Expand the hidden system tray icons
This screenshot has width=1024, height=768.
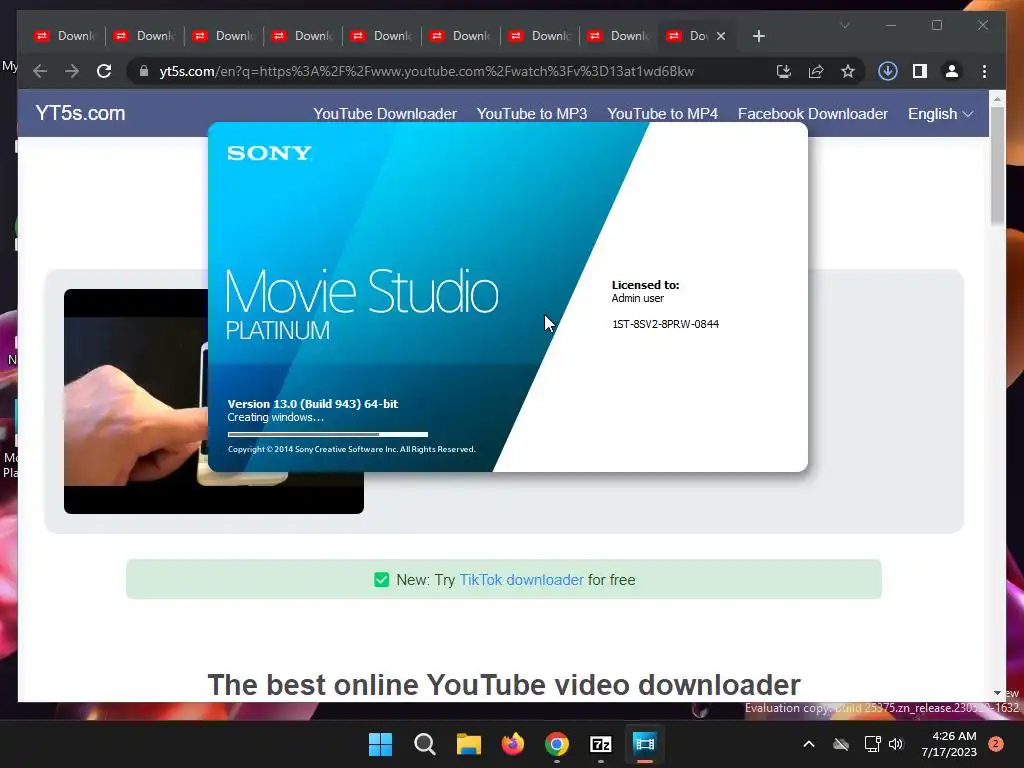[x=808, y=744]
